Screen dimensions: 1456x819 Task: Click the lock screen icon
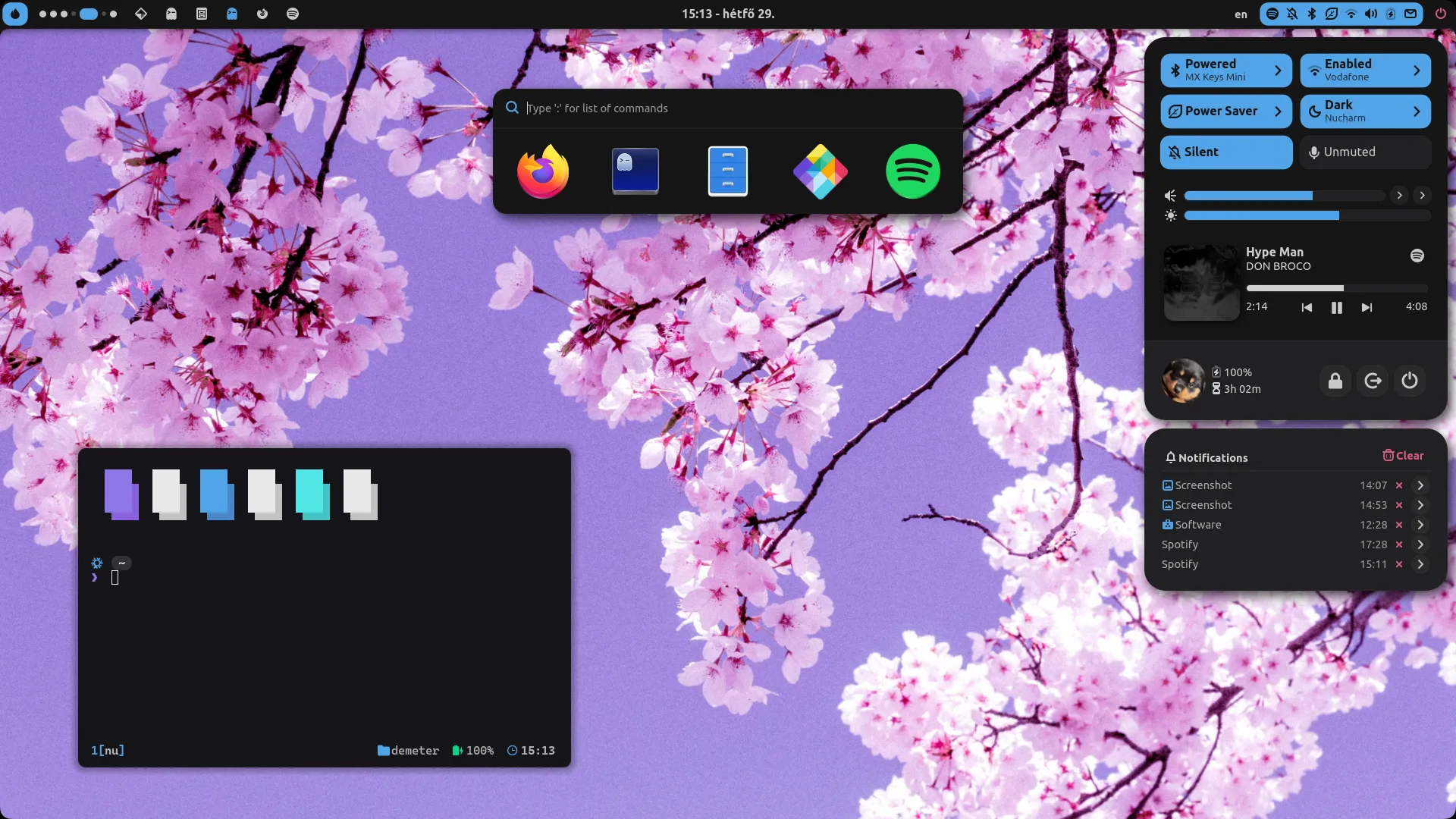(1335, 381)
